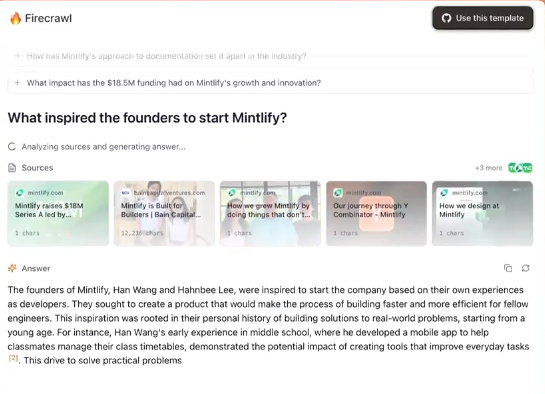
Task: Open the How we grew Mintlify source card
Action: click(270, 213)
